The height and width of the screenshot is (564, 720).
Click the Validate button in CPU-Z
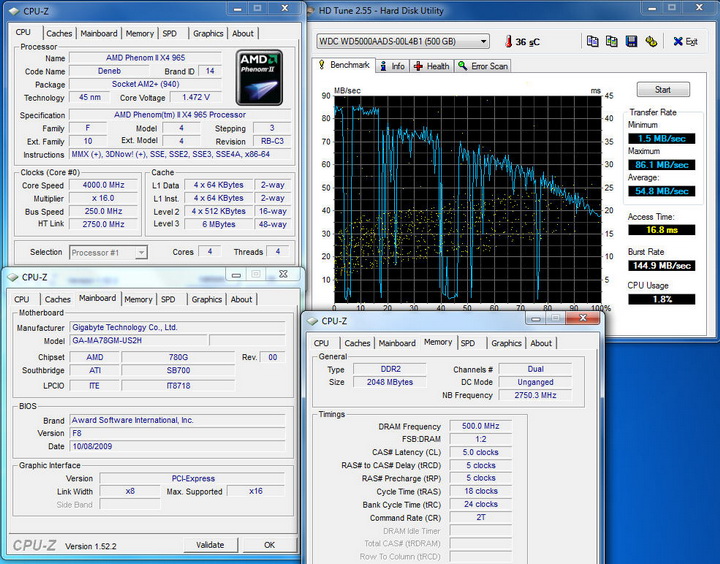tap(210, 545)
